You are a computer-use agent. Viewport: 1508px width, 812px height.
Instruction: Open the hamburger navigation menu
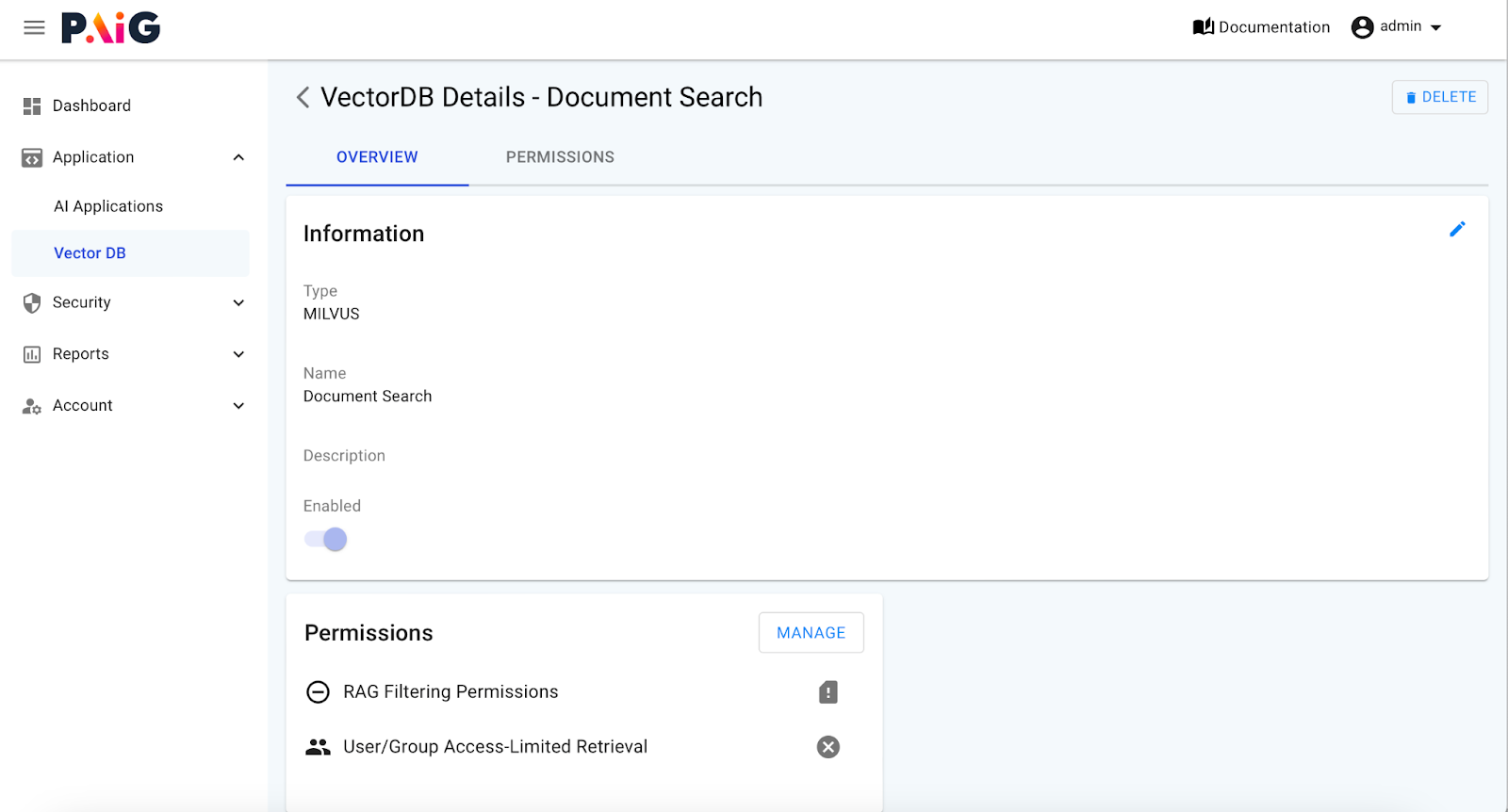[x=34, y=27]
